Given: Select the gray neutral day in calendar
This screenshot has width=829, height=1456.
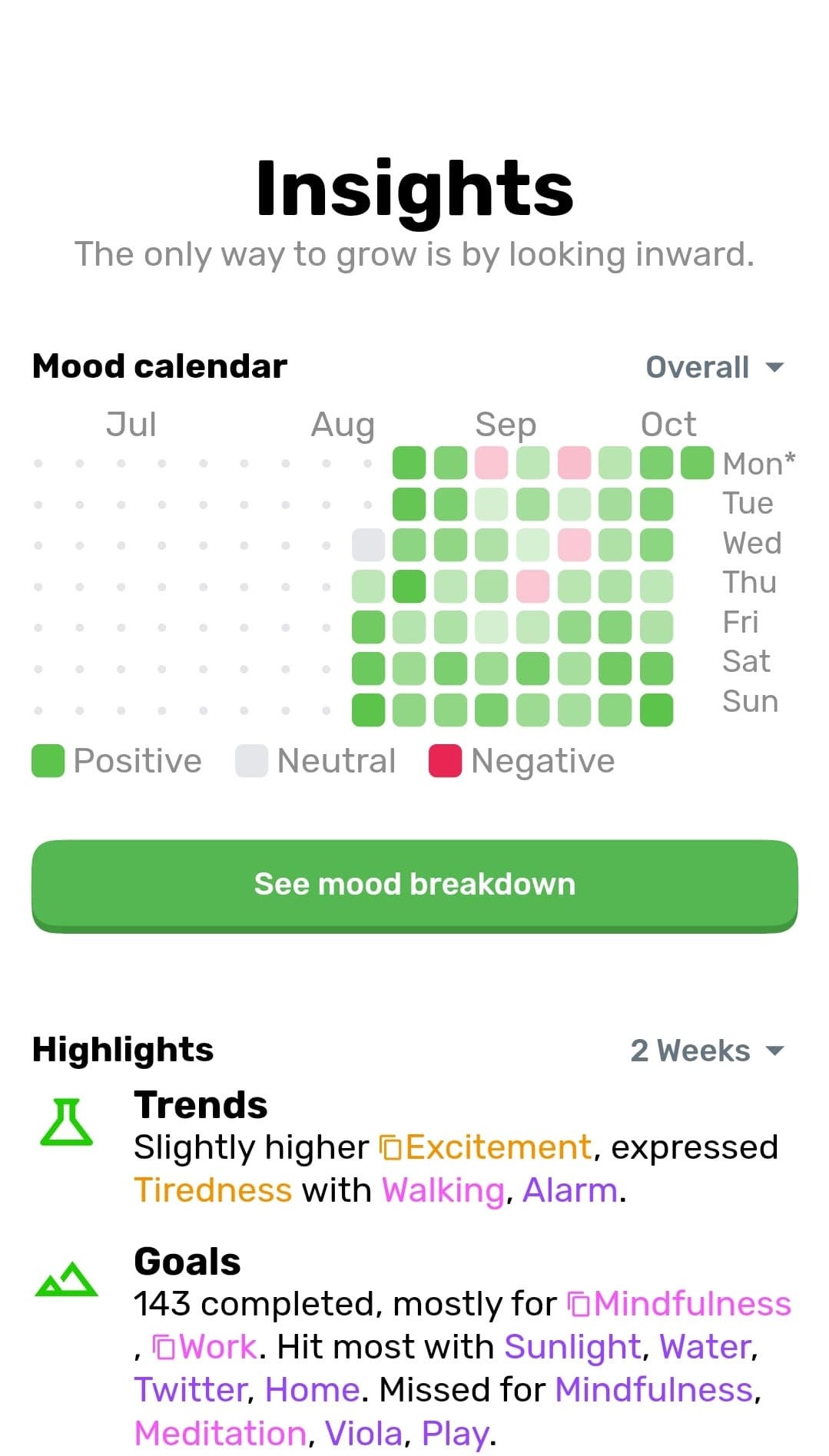Looking at the screenshot, I should (x=368, y=545).
